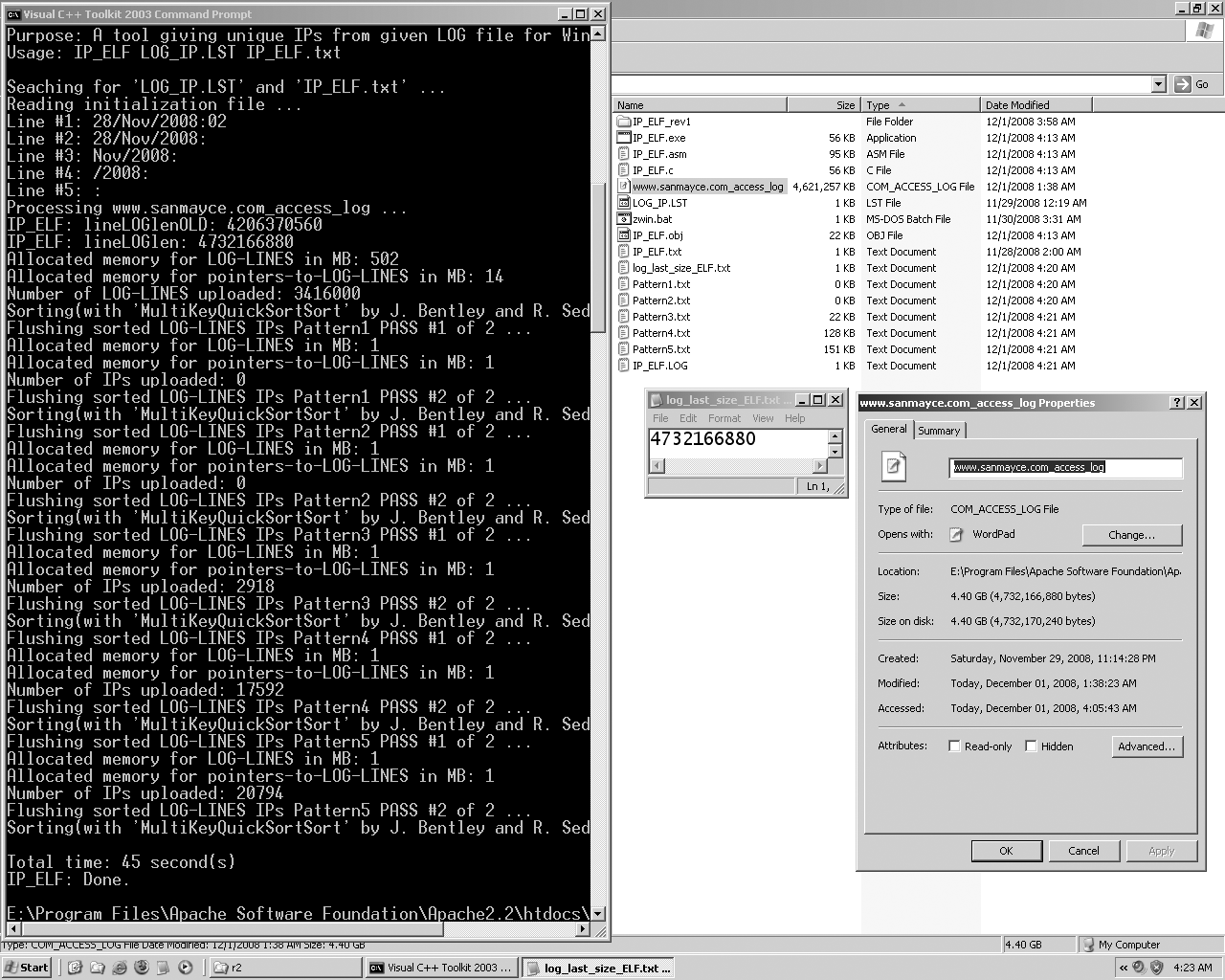Select the Pattern5.txt file icon

tap(624, 349)
